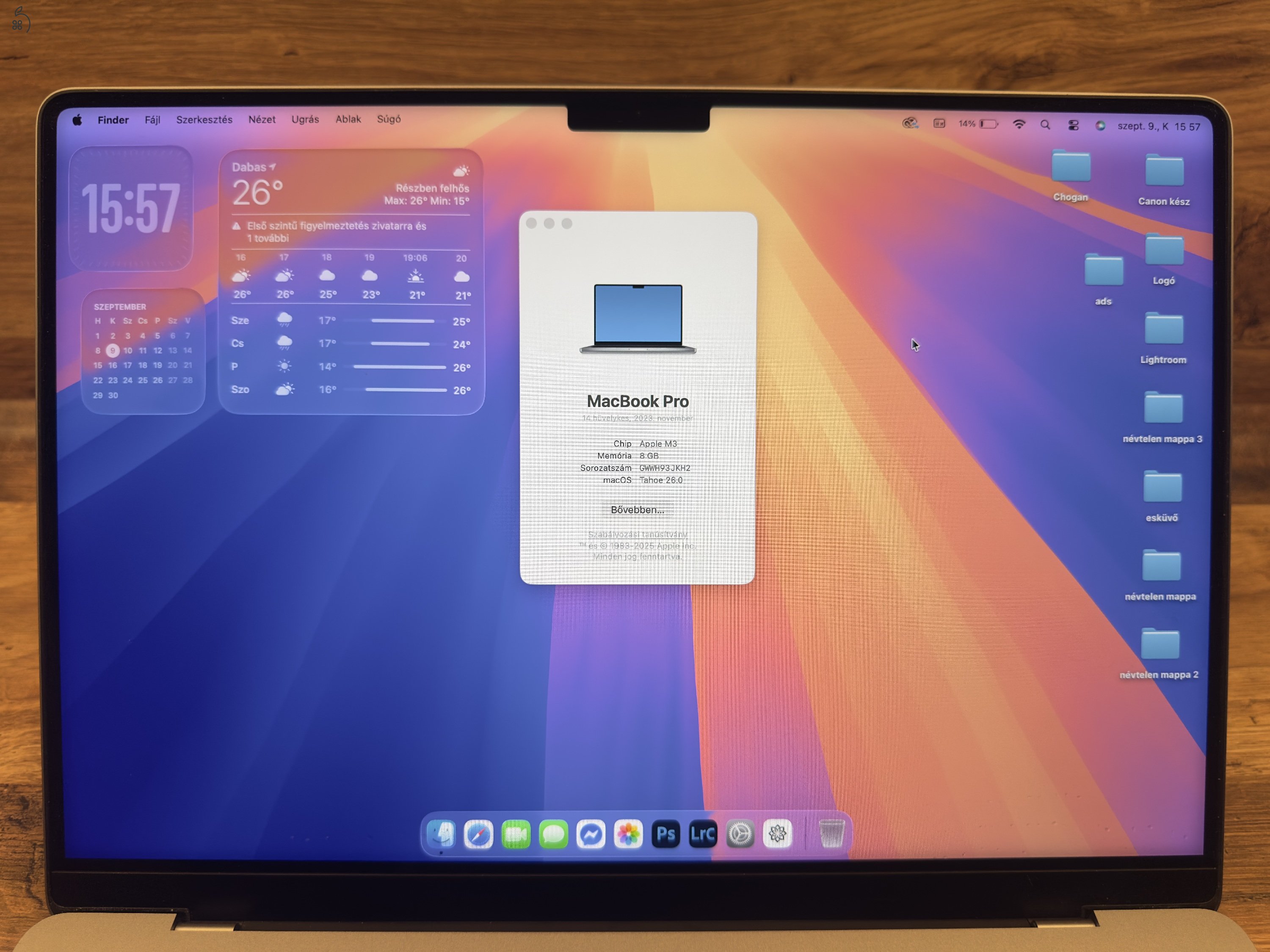The height and width of the screenshot is (952, 1270).
Task: Click the Siri icon in menu bar
Action: (1100, 126)
